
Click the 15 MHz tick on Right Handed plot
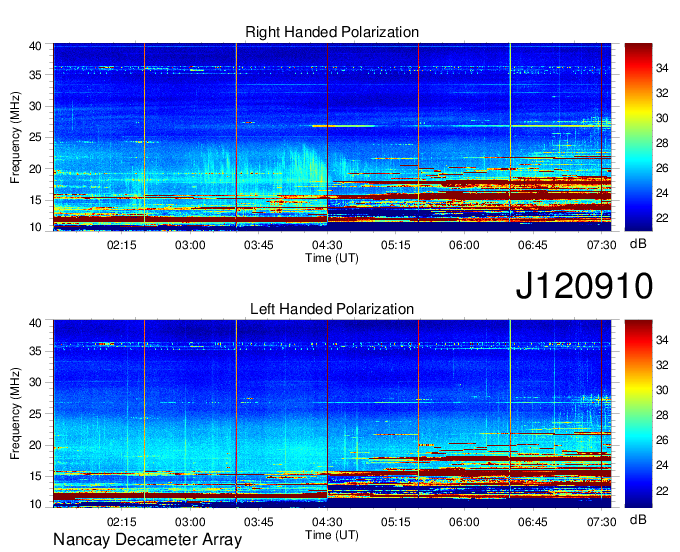click(x=35, y=200)
